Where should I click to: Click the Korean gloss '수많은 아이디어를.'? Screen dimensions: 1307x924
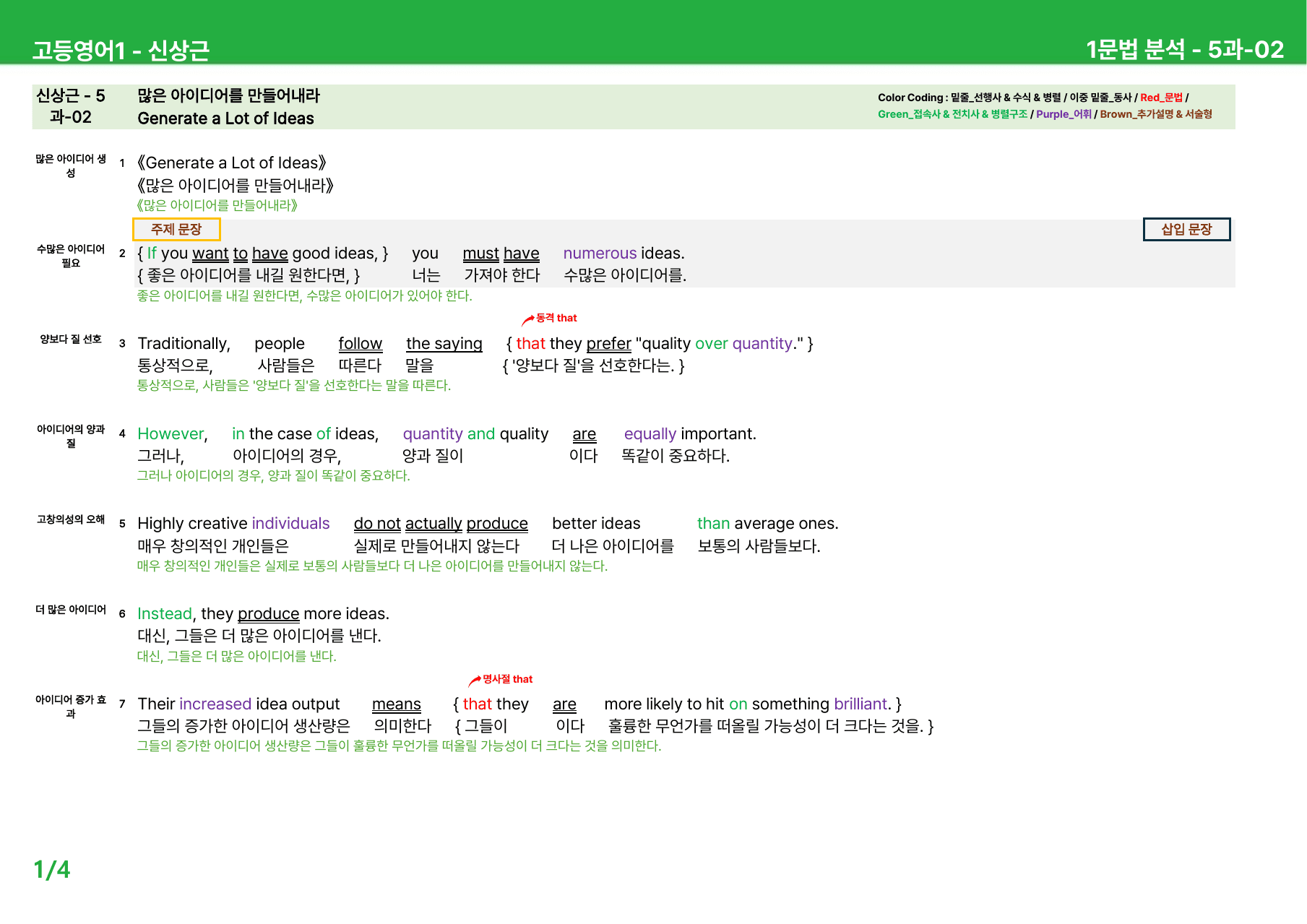tap(625, 275)
